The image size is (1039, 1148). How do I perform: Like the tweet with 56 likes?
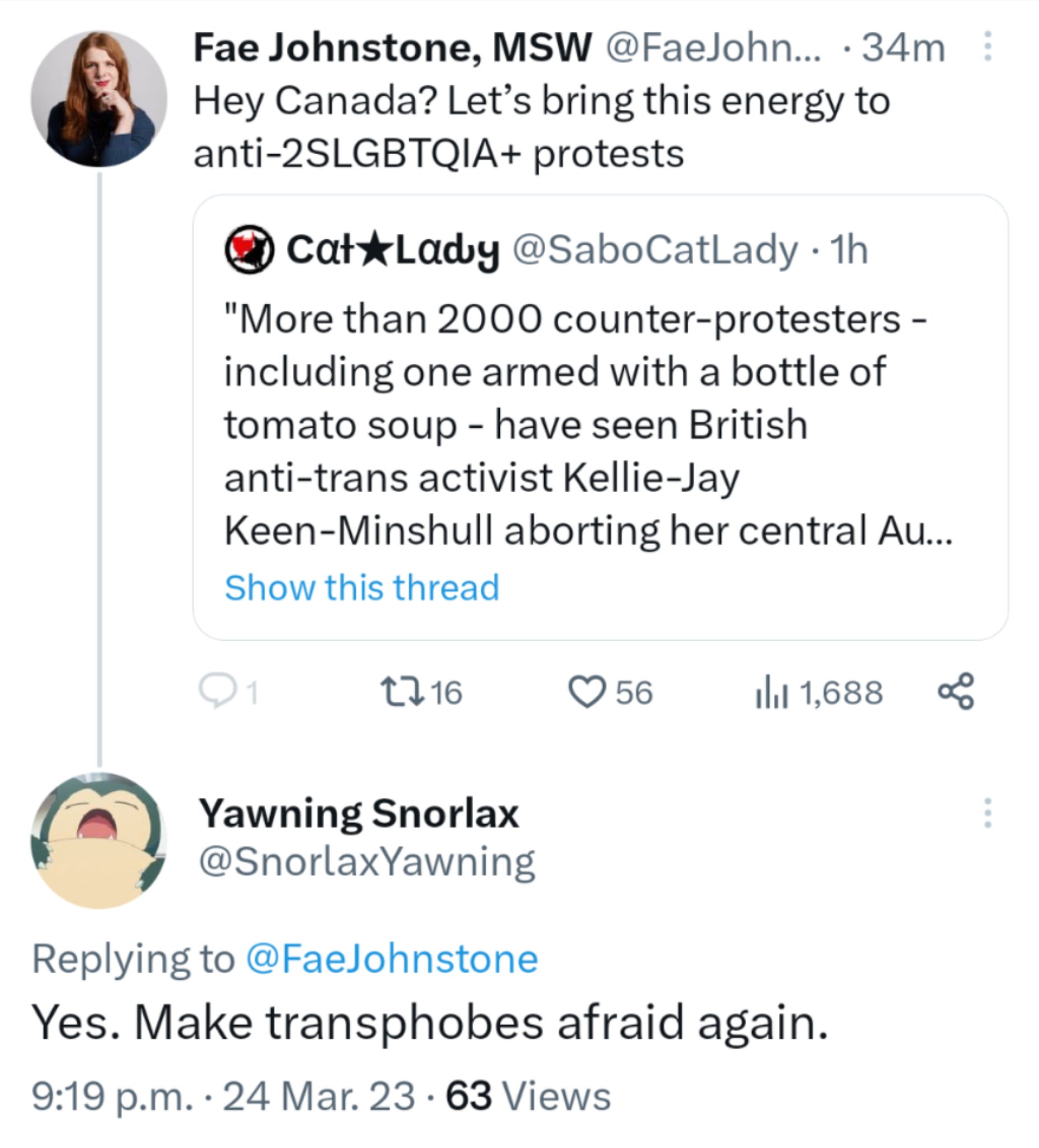pos(586,692)
